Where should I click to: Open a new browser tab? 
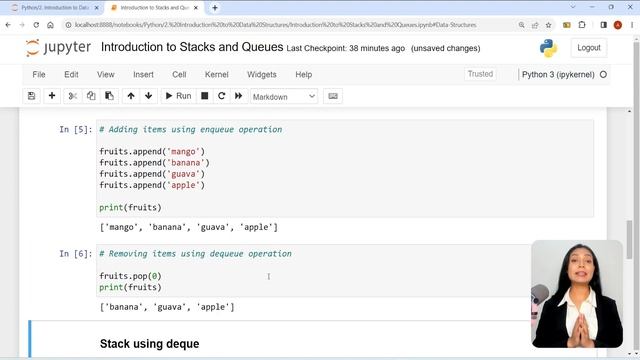(x=215, y=8)
